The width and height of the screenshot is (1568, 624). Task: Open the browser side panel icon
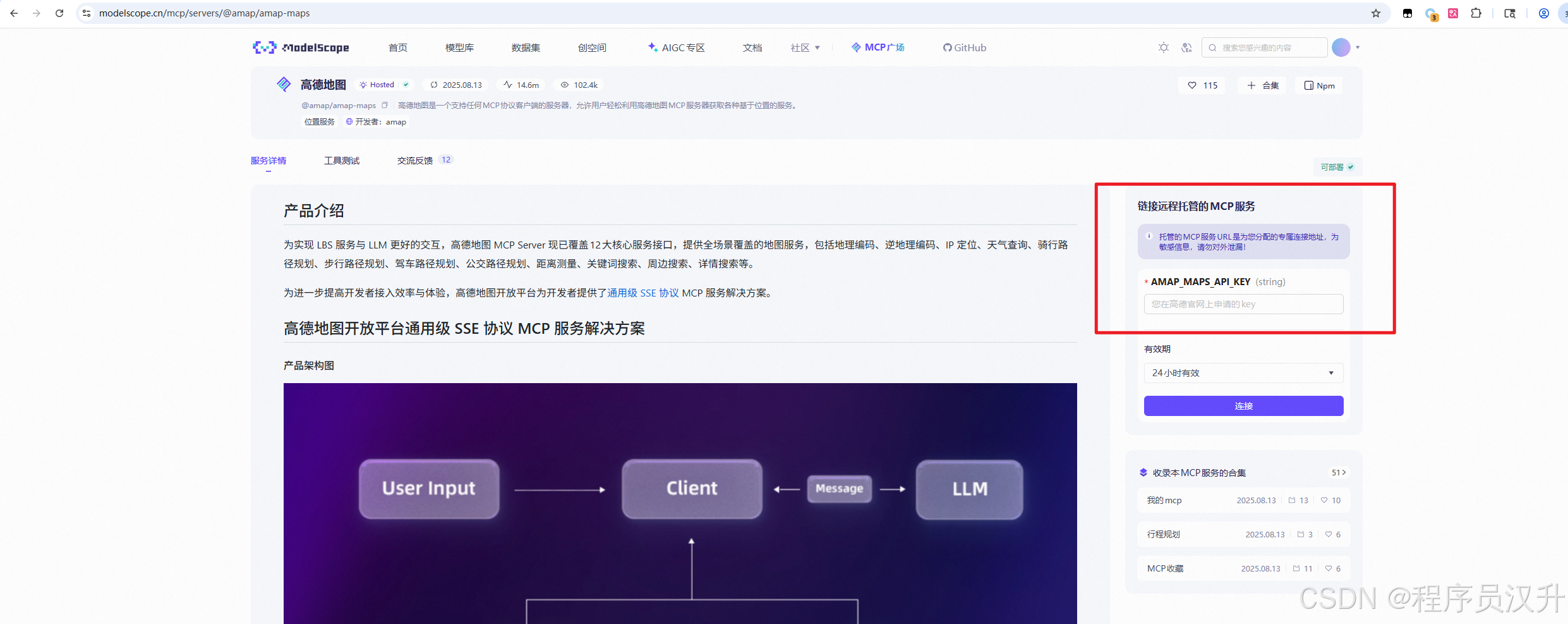[x=1510, y=13]
